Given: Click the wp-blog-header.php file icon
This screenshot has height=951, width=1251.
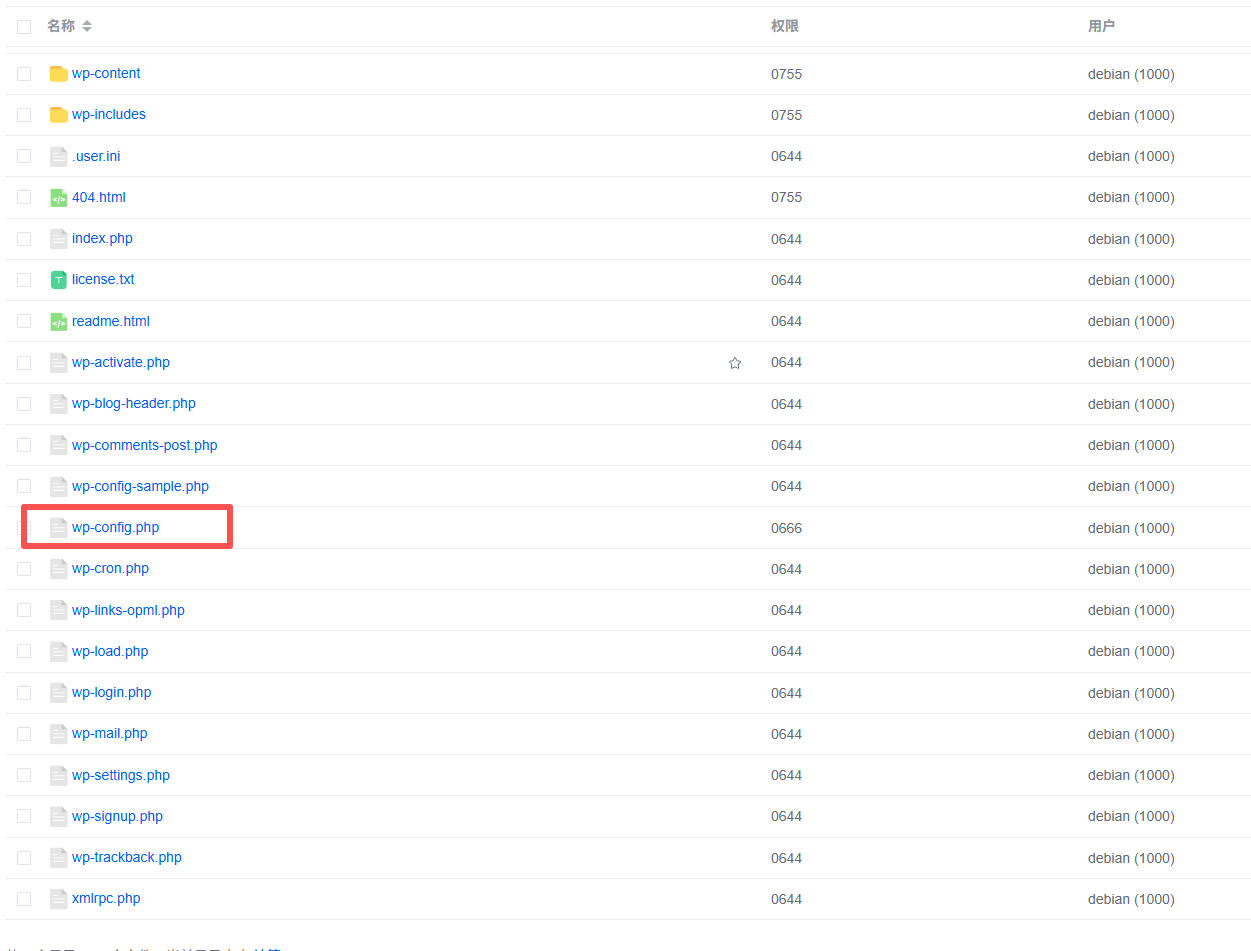Looking at the screenshot, I should 59,404.
